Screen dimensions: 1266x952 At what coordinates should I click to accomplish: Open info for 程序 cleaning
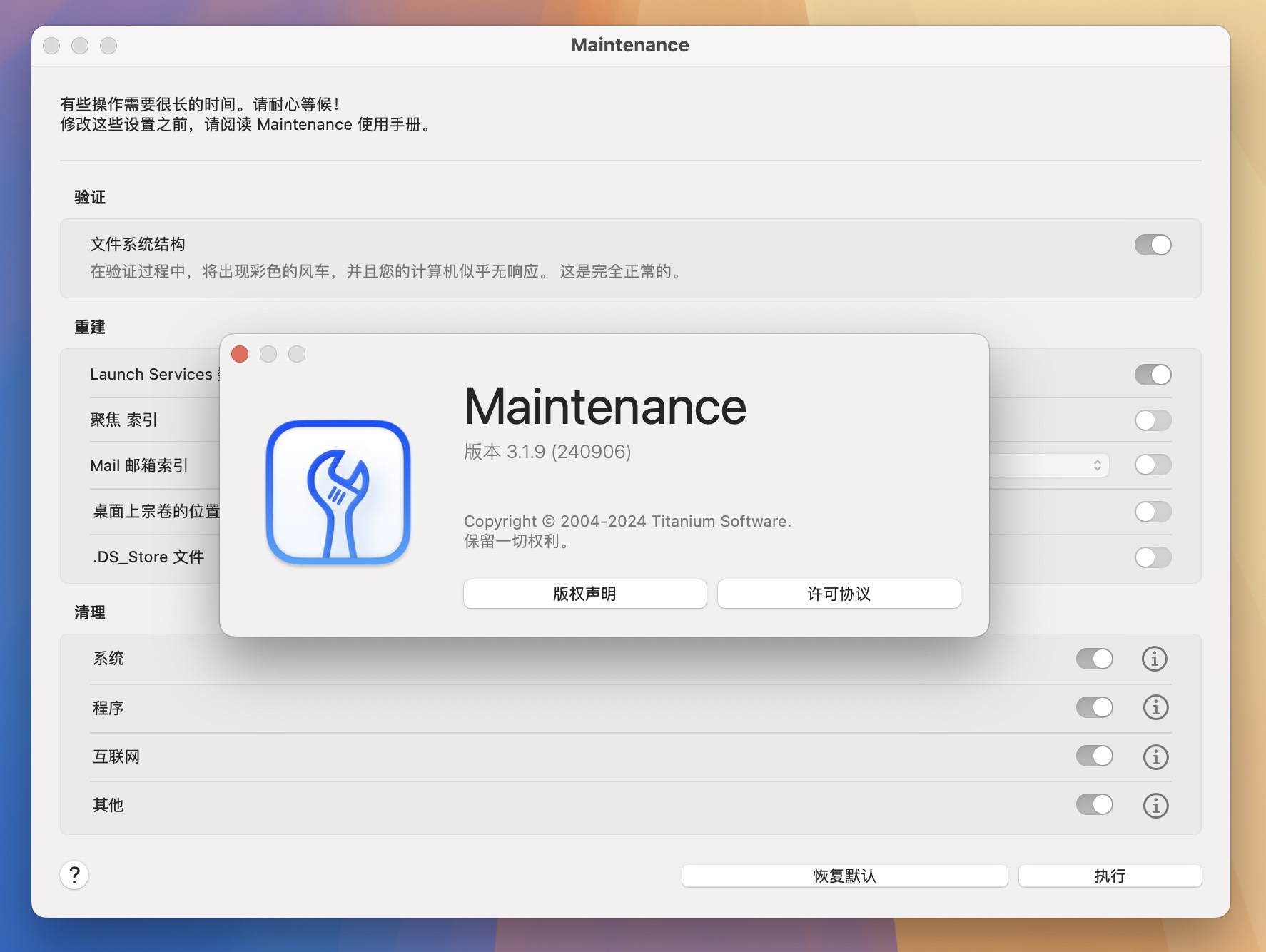(x=1155, y=707)
